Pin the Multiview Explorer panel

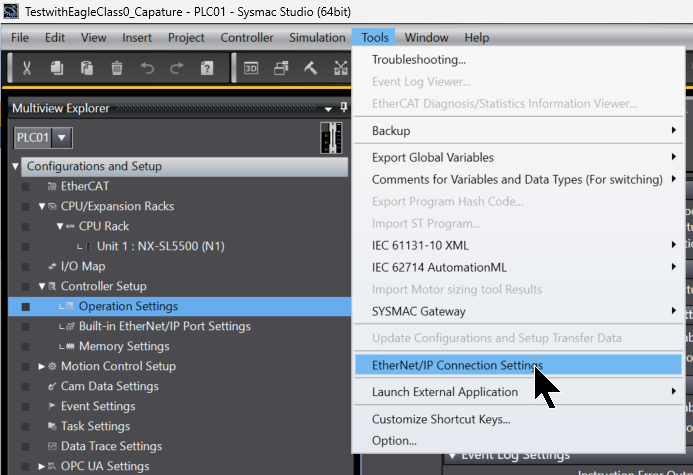click(x=343, y=107)
